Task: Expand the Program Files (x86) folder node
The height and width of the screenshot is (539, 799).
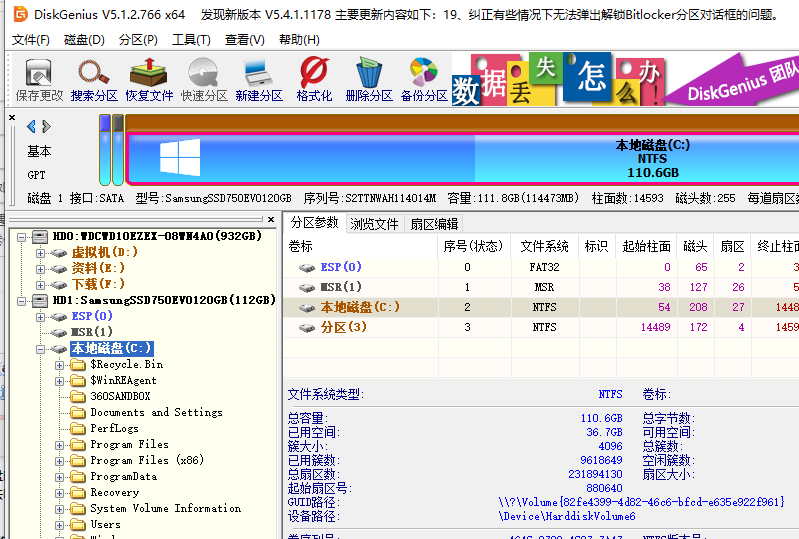Action: tap(60, 461)
